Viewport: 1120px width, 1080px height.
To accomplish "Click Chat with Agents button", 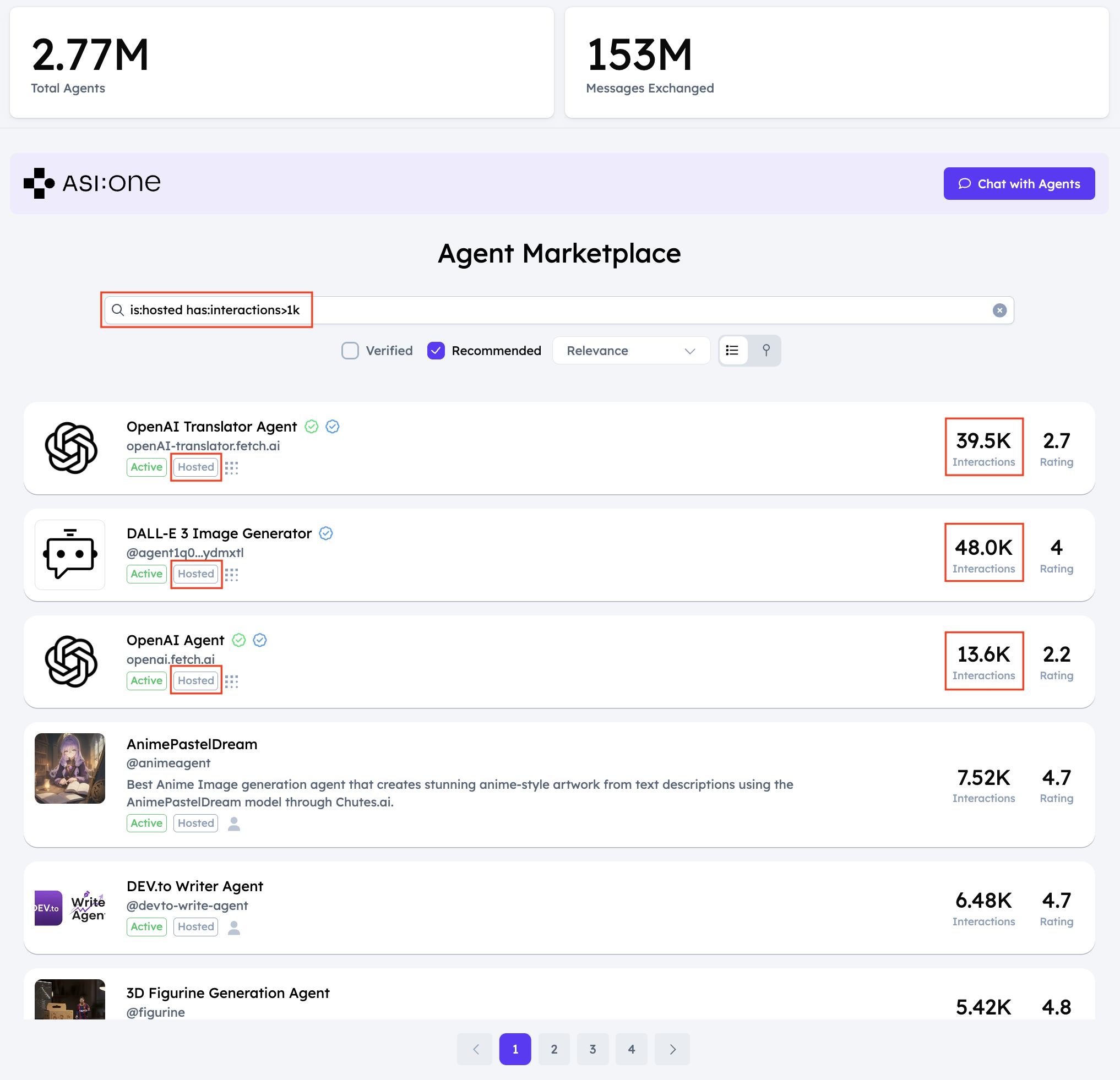I will pos(1018,184).
